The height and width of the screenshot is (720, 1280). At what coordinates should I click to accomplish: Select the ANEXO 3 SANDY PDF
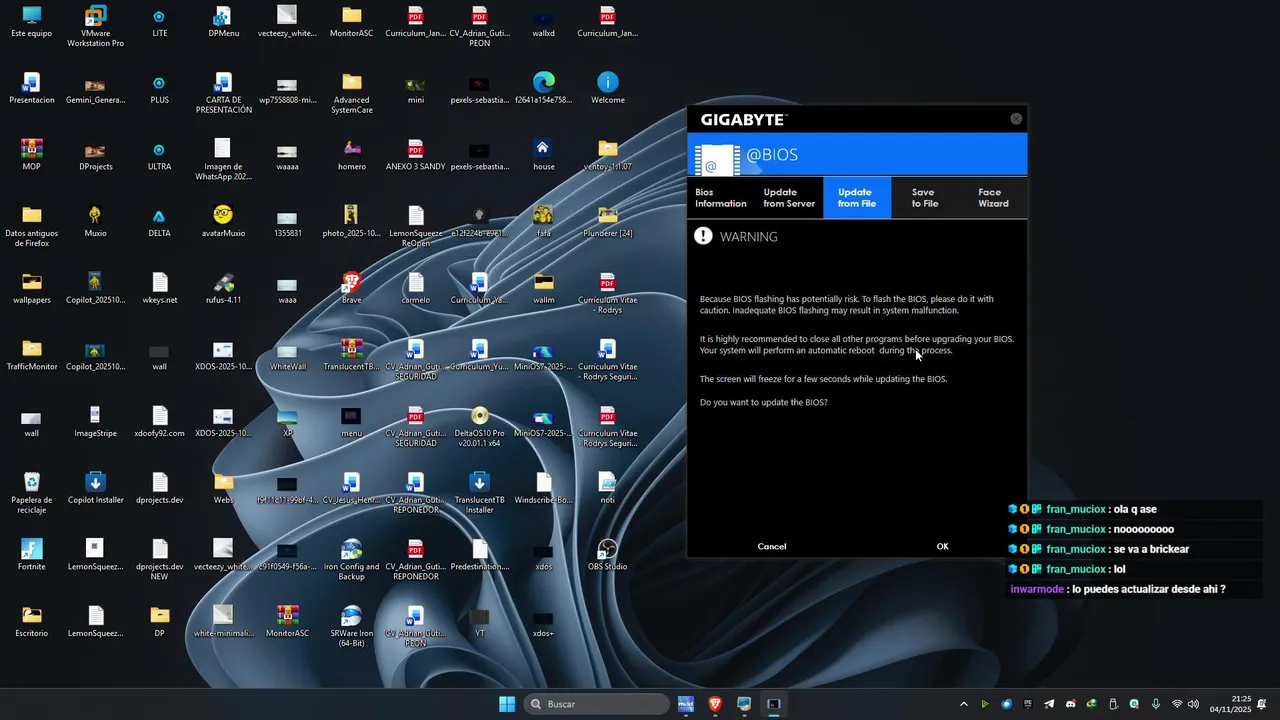(416, 155)
